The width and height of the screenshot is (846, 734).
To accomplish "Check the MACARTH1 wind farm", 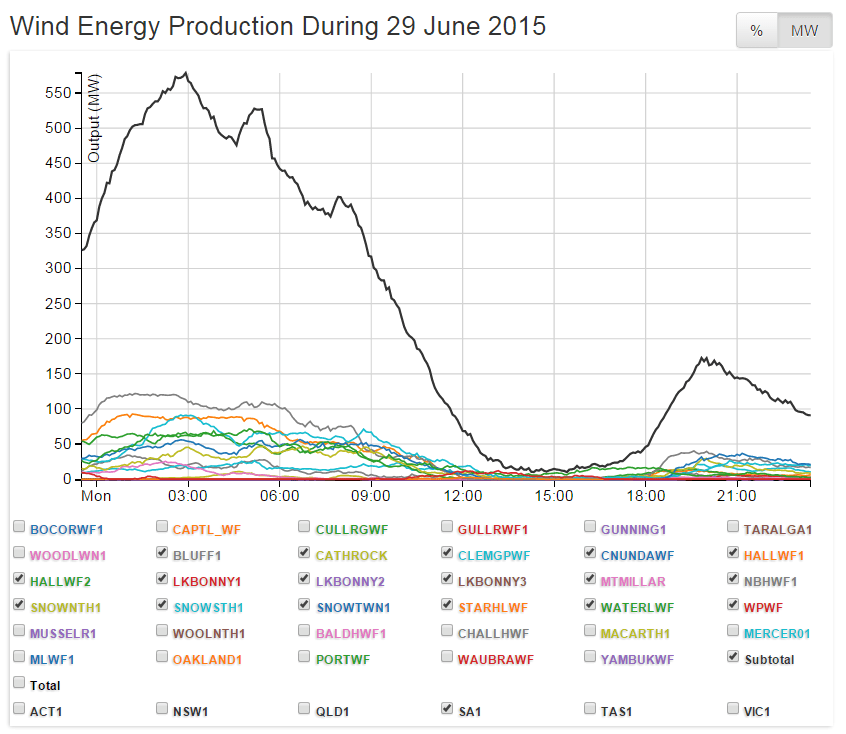I will click(591, 631).
